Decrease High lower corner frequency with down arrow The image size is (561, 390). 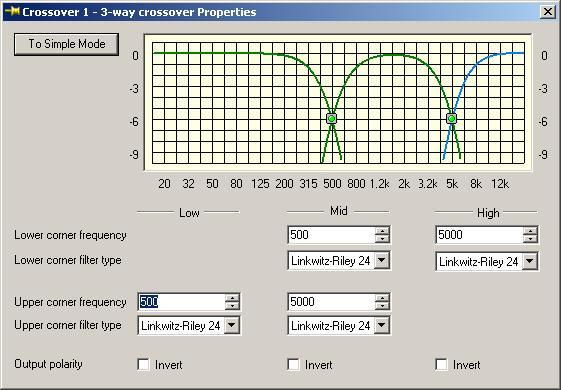tap(530, 239)
